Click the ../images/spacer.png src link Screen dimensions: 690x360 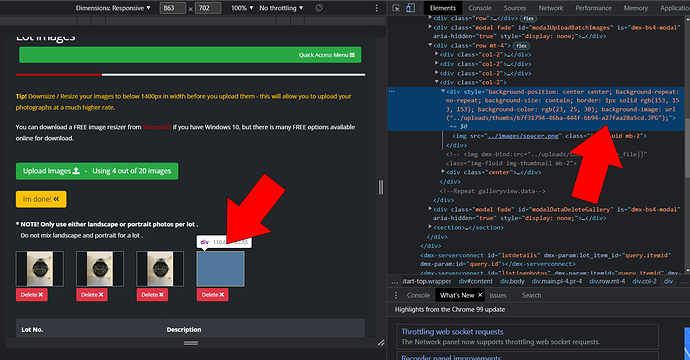[x=523, y=136]
